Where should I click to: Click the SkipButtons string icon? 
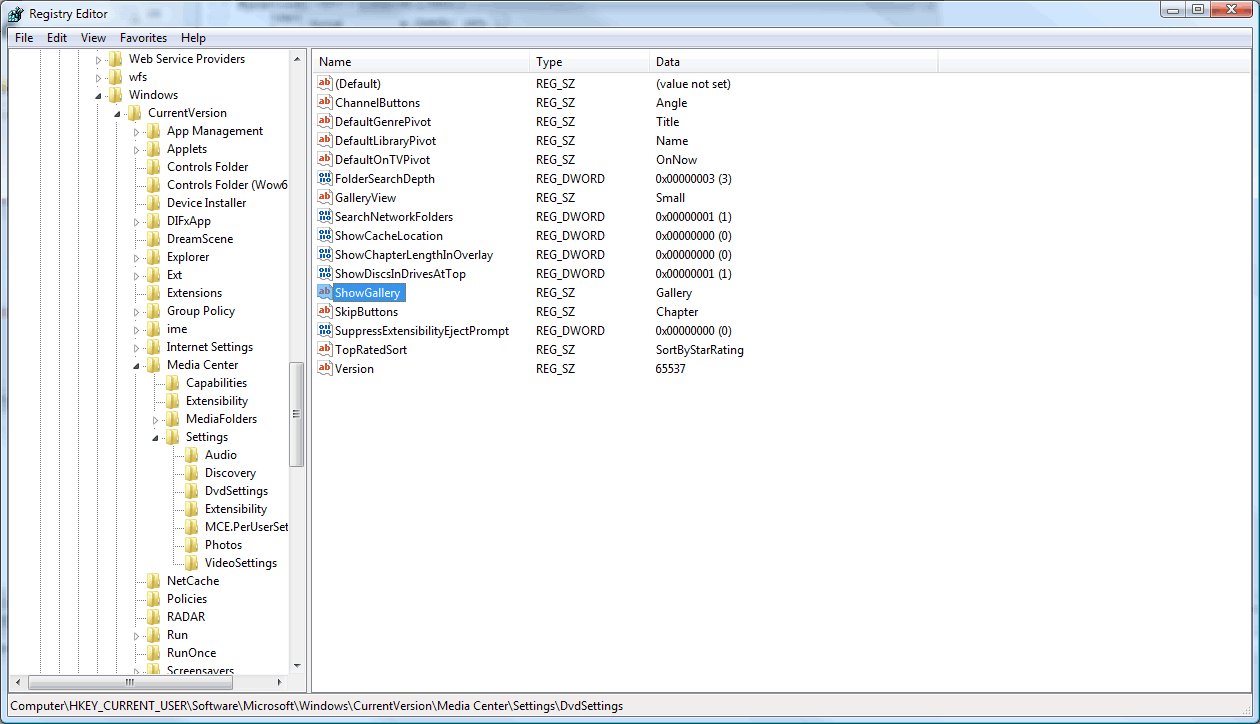tap(324, 312)
